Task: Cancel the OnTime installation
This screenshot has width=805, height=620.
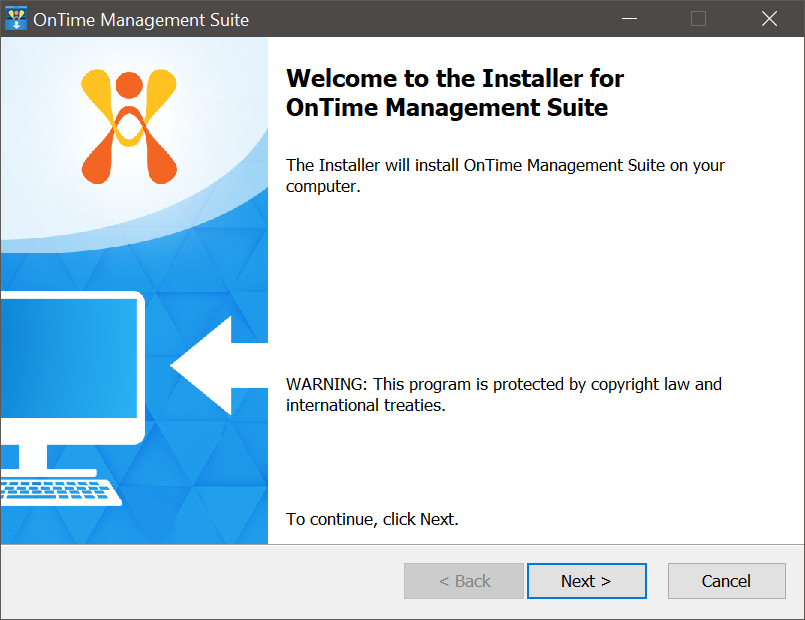Action: coord(726,581)
